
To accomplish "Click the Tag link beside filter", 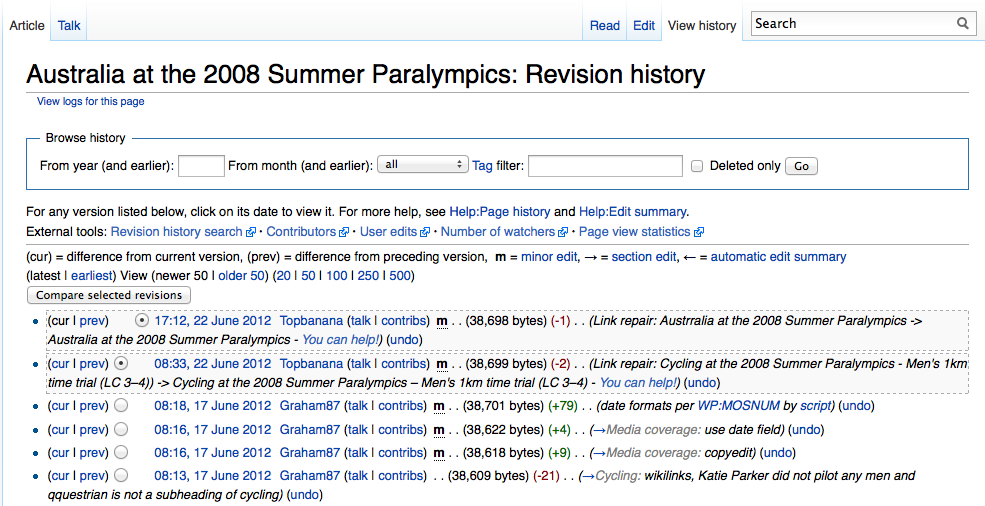I will [x=482, y=167].
